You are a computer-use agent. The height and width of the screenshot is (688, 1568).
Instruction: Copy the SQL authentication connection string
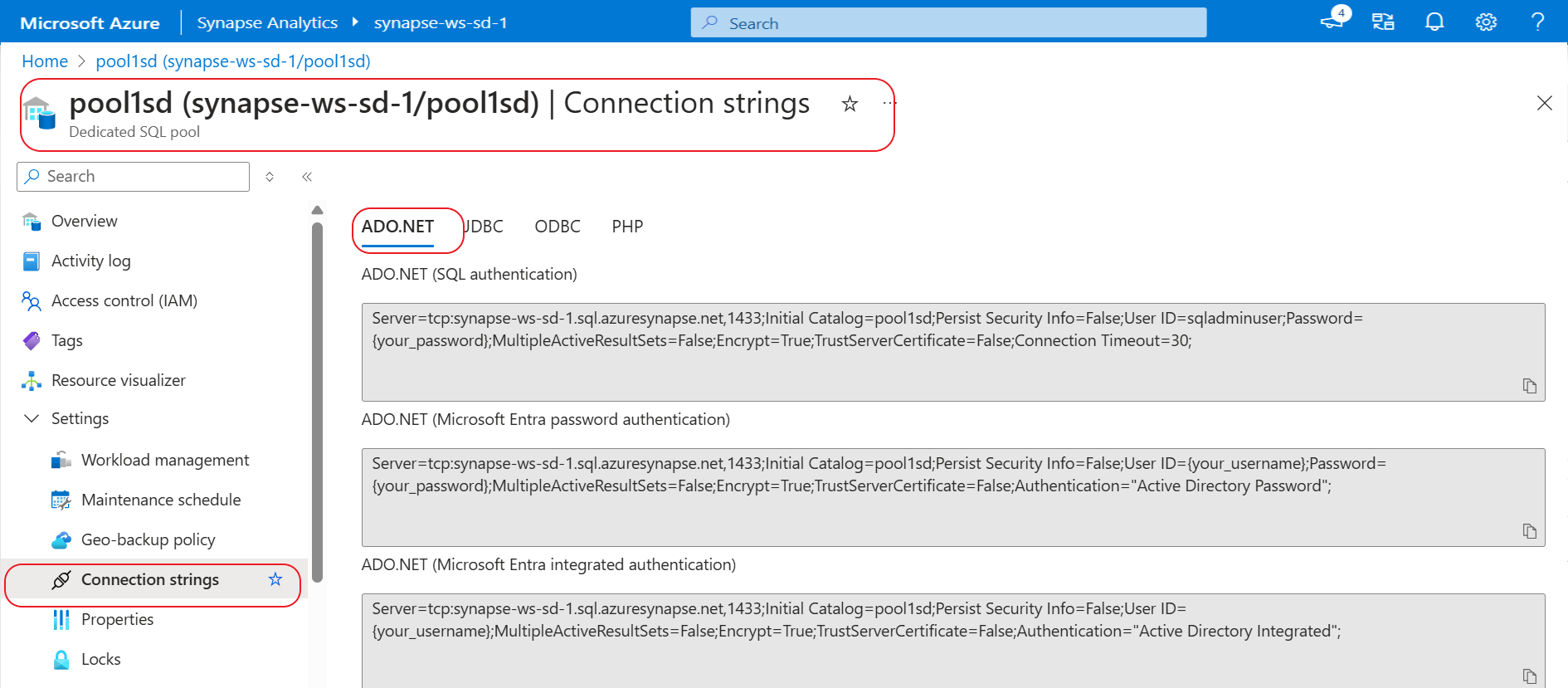1529,386
